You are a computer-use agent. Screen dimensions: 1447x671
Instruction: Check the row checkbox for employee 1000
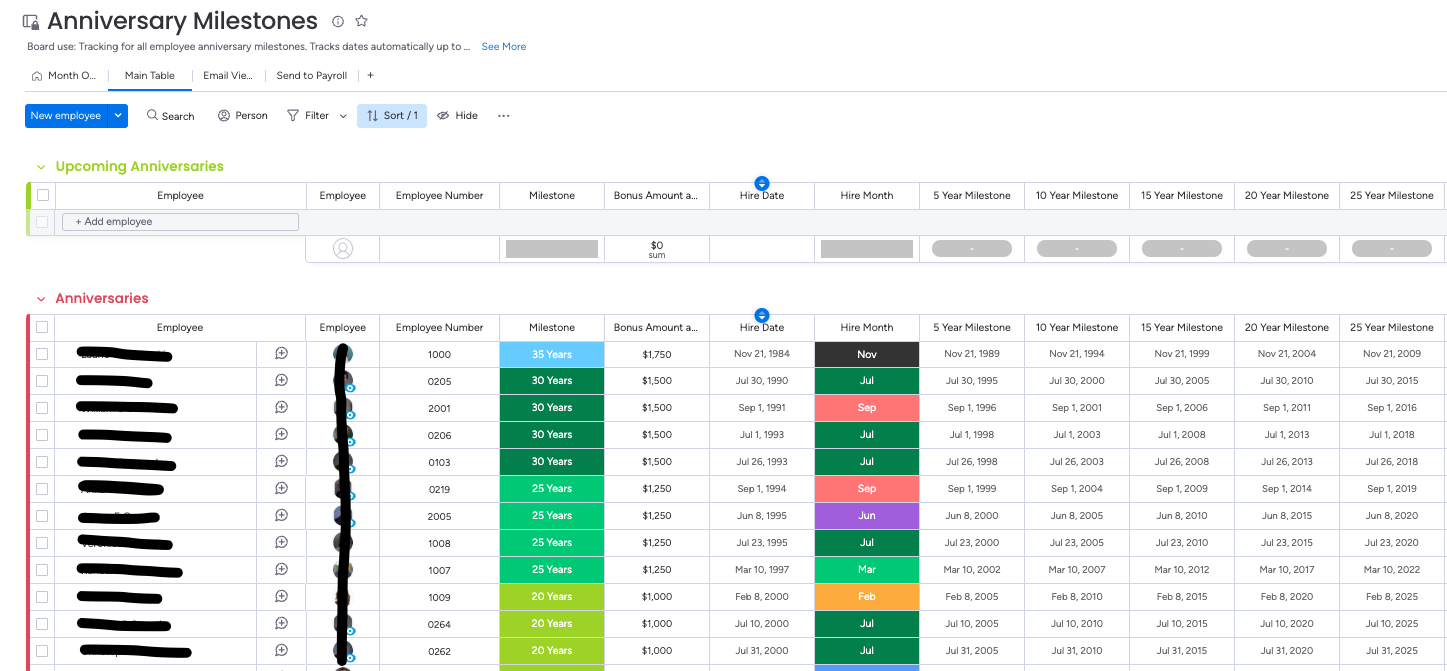[x=42, y=354]
